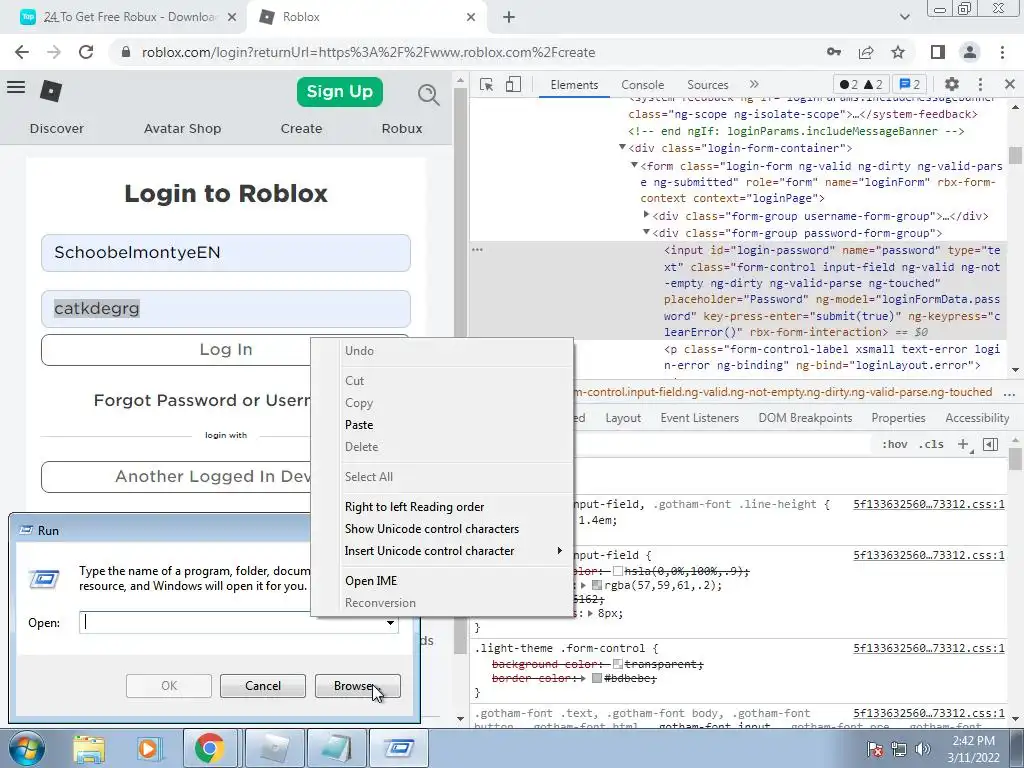The height and width of the screenshot is (768, 1024).
Task: Open Chrome's three-dot menu
Action: click(x=1002, y=52)
